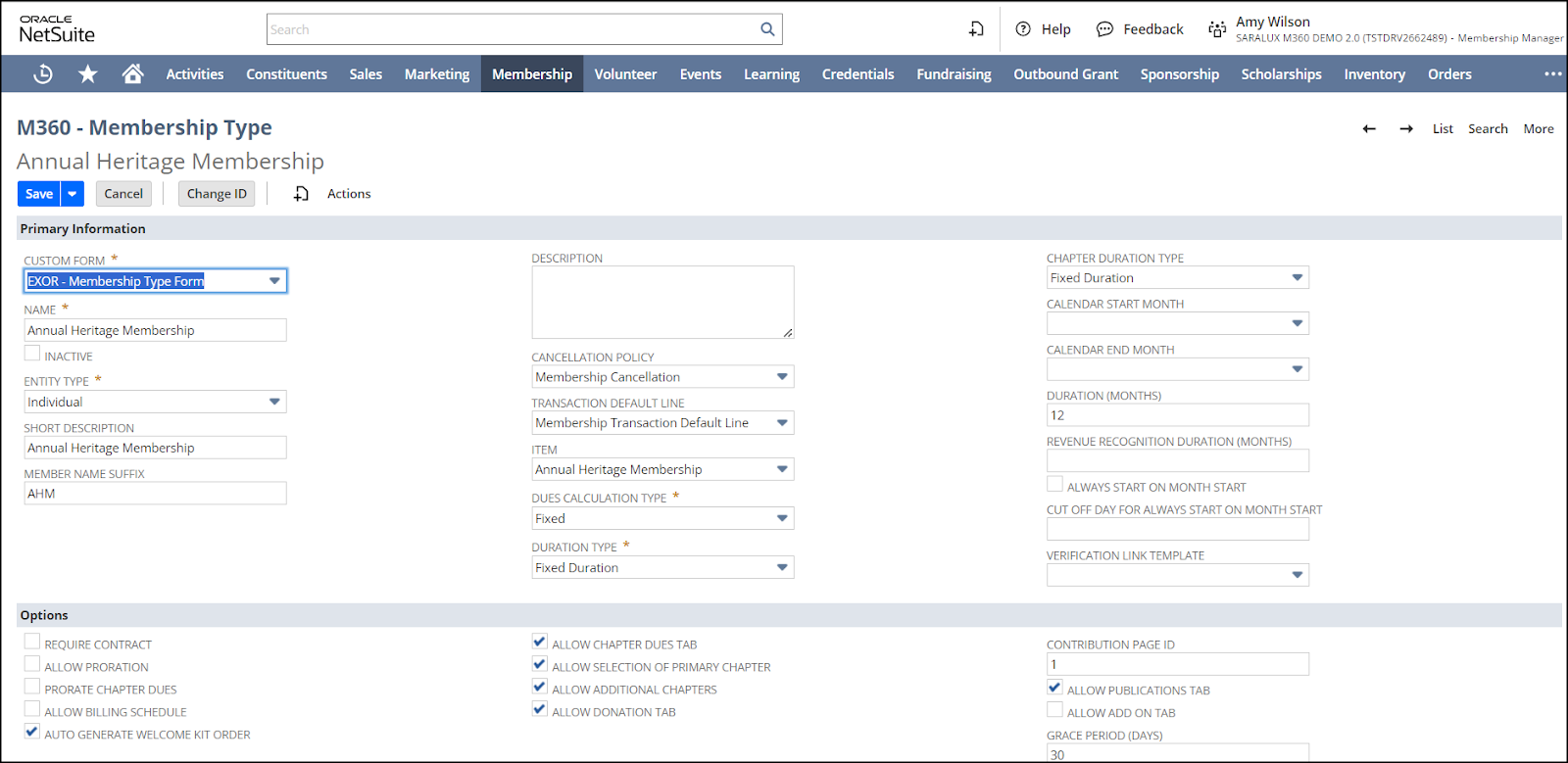Screen dimensions: 1568x763
Task: Click the Cancel button
Action: point(123,194)
